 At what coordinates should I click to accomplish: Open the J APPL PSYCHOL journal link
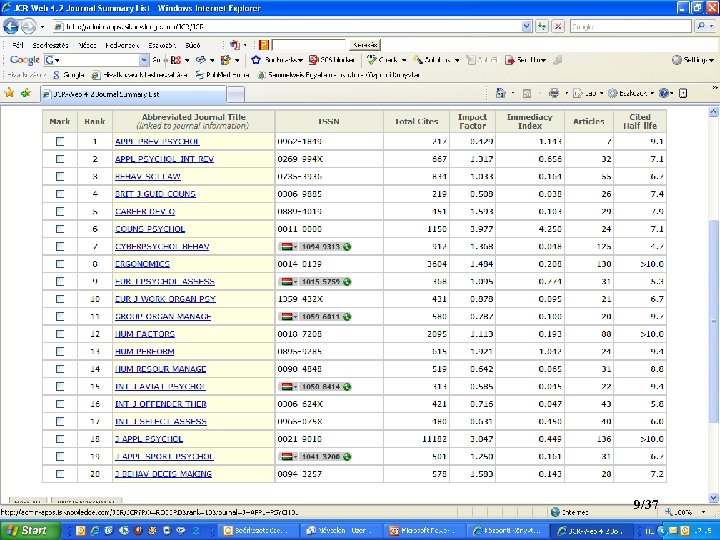149,439
